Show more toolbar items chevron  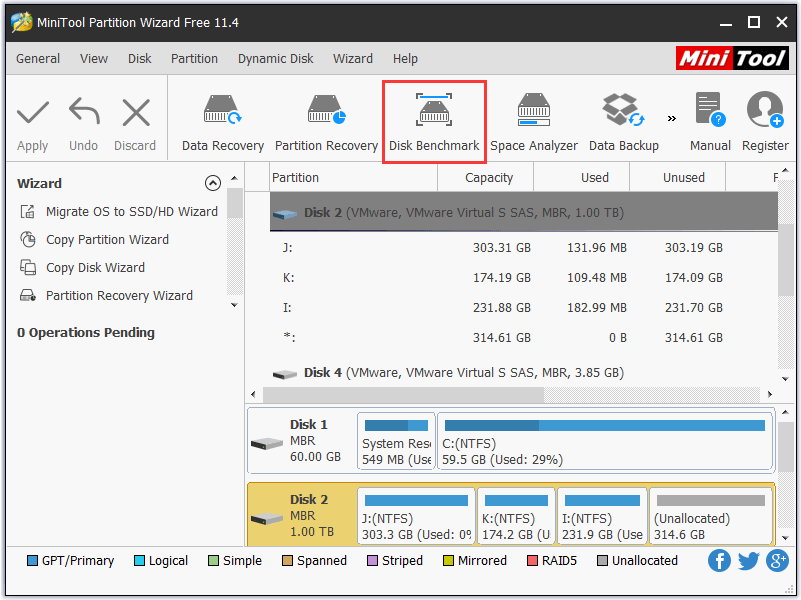pyautogui.click(x=672, y=118)
